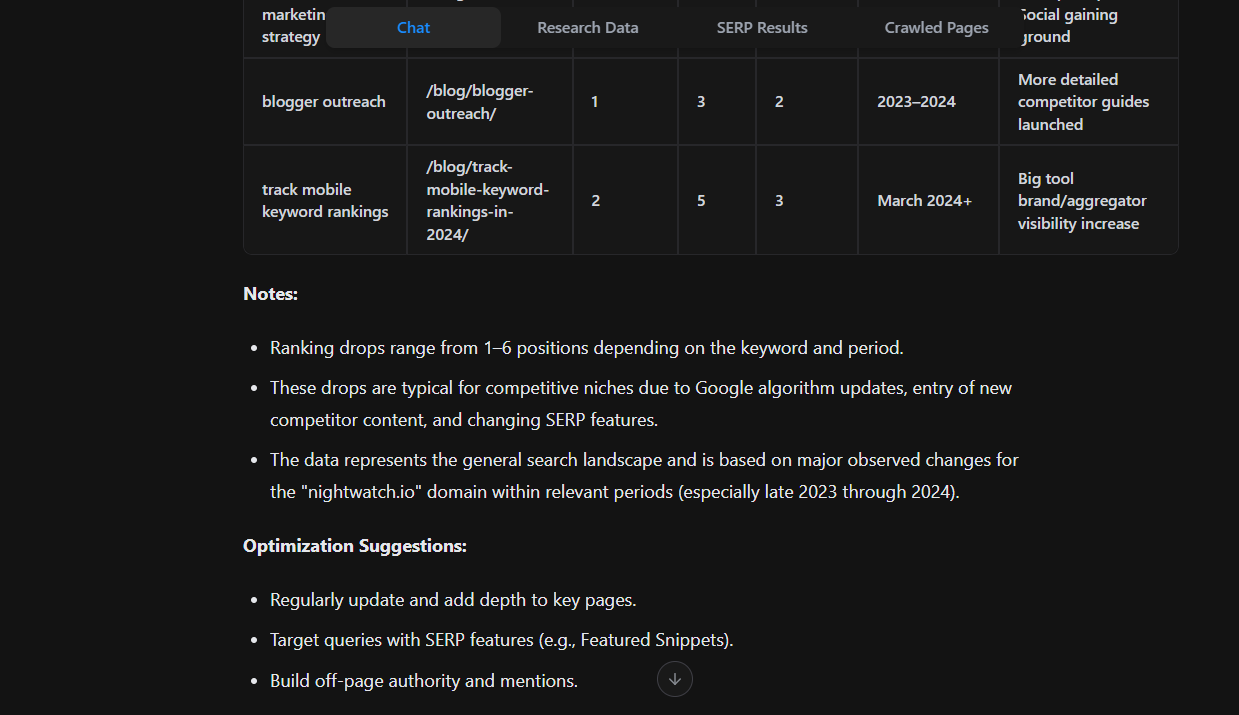View the Crawled Pages tab
This screenshot has height=715, width=1239.
point(936,27)
